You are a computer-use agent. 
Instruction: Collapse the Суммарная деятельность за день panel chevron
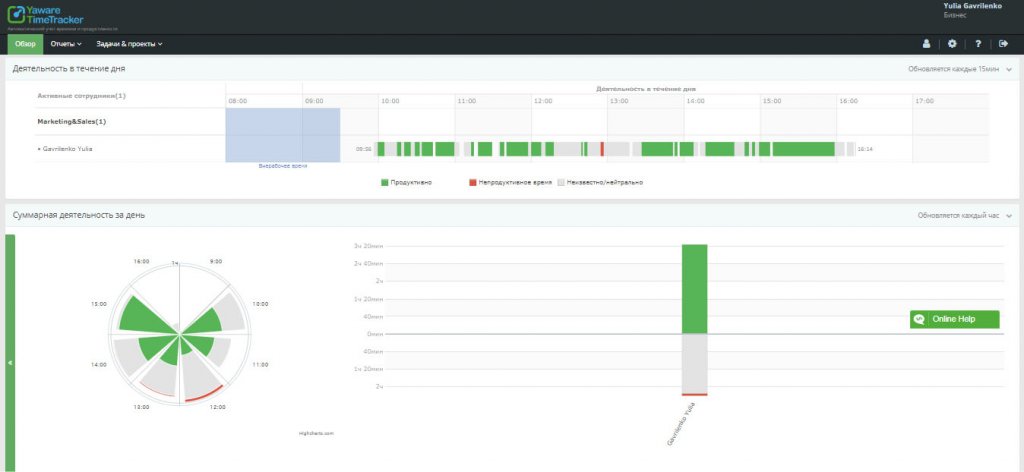click(1009, 215)
